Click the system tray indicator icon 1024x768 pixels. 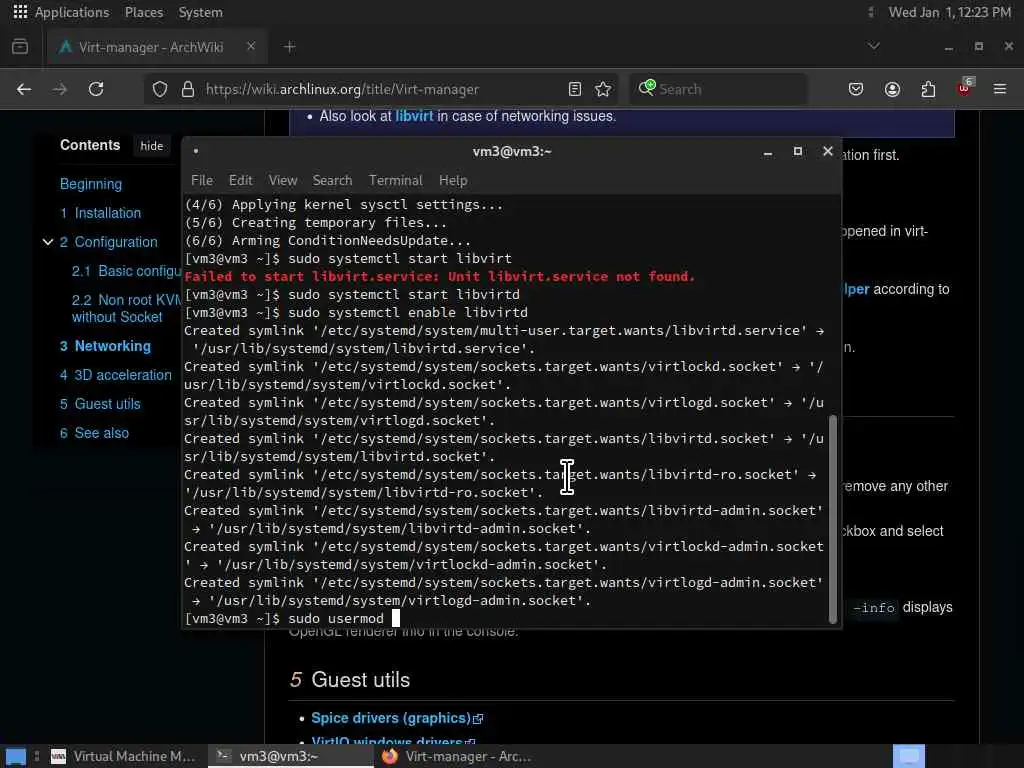tap(871, 12)
